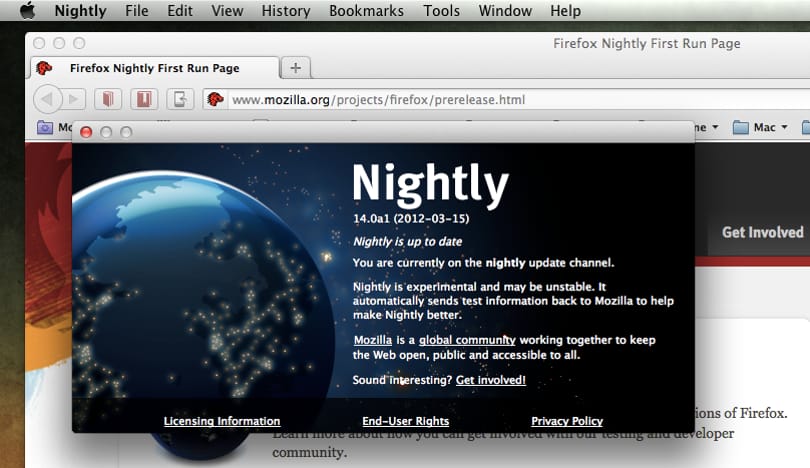The height and width of the screenshot is (468, 810).
Task: Expand the Mac folder dropdown arrow
Action: (x=784, y=127)
